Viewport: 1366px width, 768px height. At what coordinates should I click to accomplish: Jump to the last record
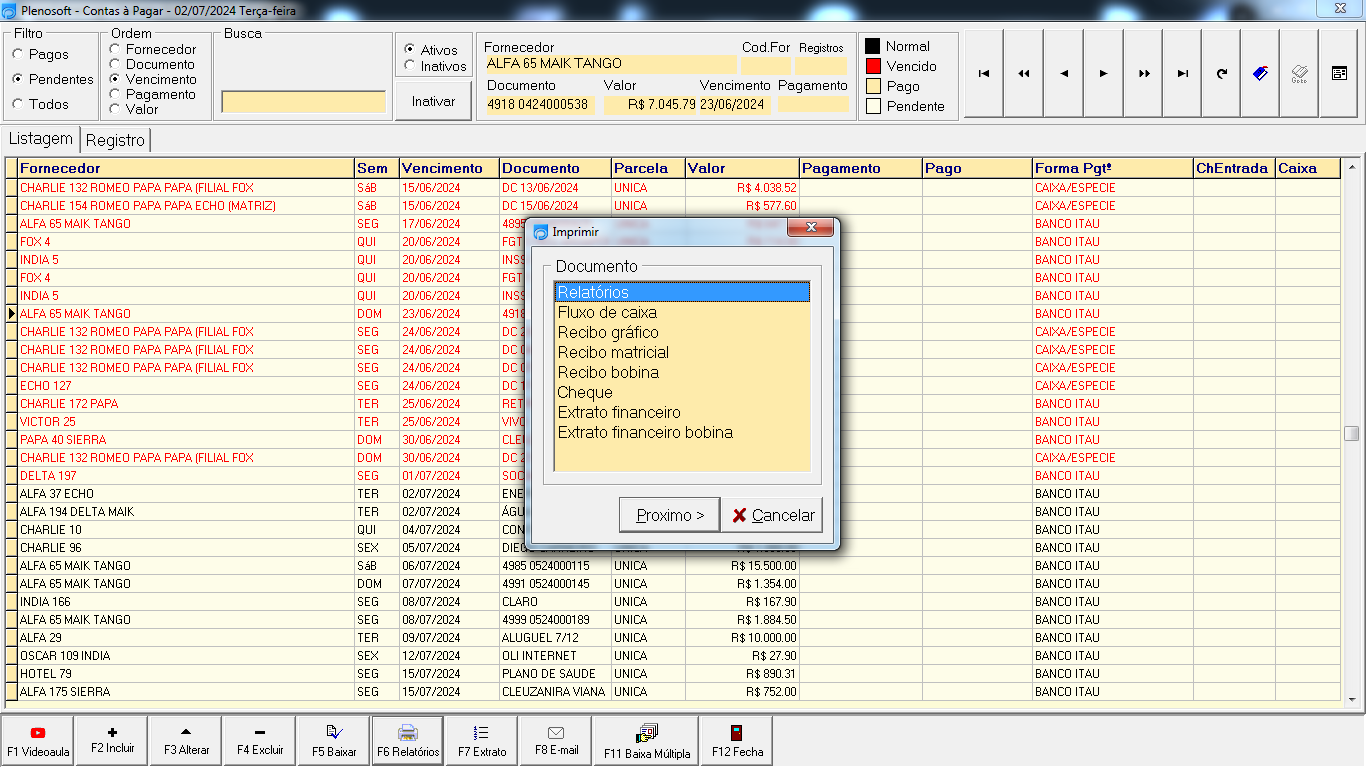[1183, 74]
